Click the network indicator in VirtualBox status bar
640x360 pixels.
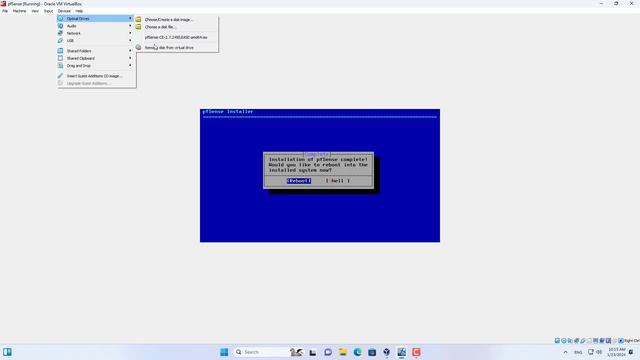click(576, 341)
